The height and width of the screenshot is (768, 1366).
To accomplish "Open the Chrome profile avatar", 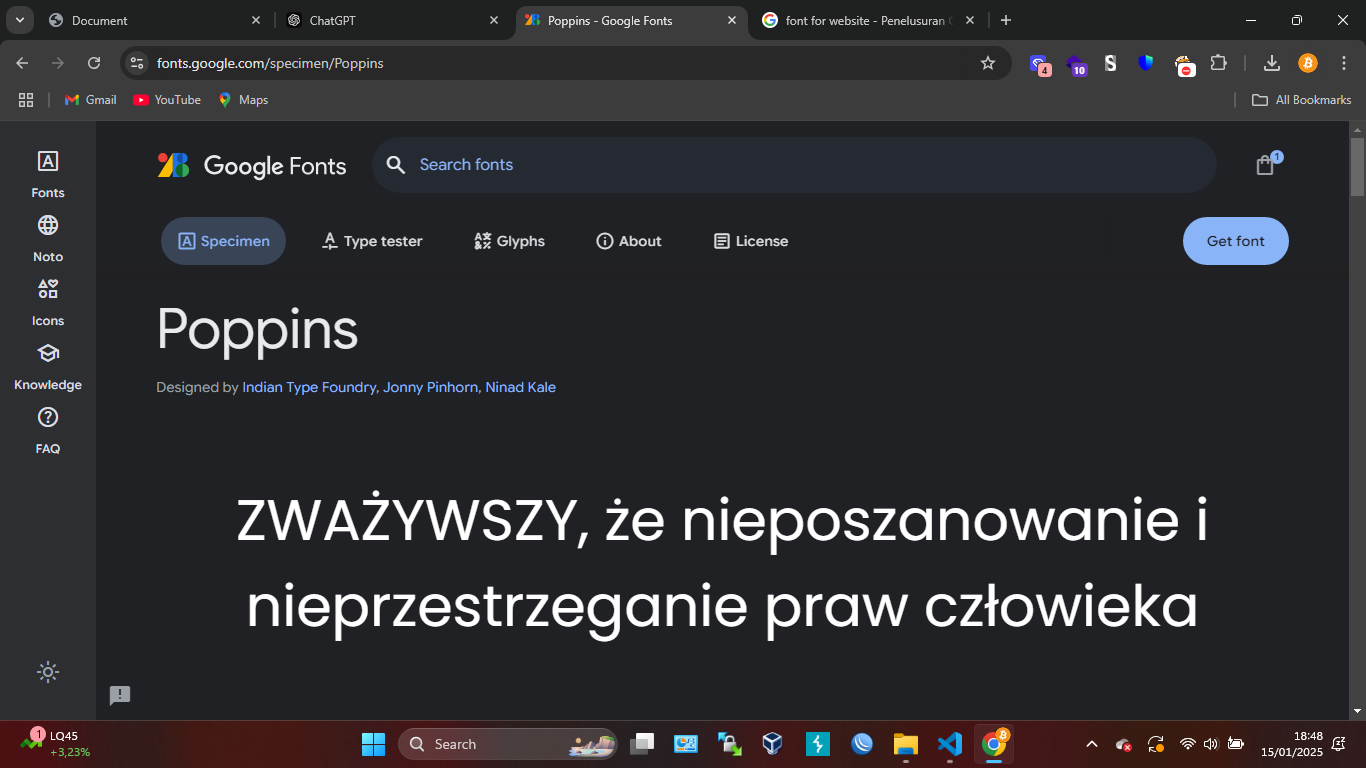I will point(1308,63).
